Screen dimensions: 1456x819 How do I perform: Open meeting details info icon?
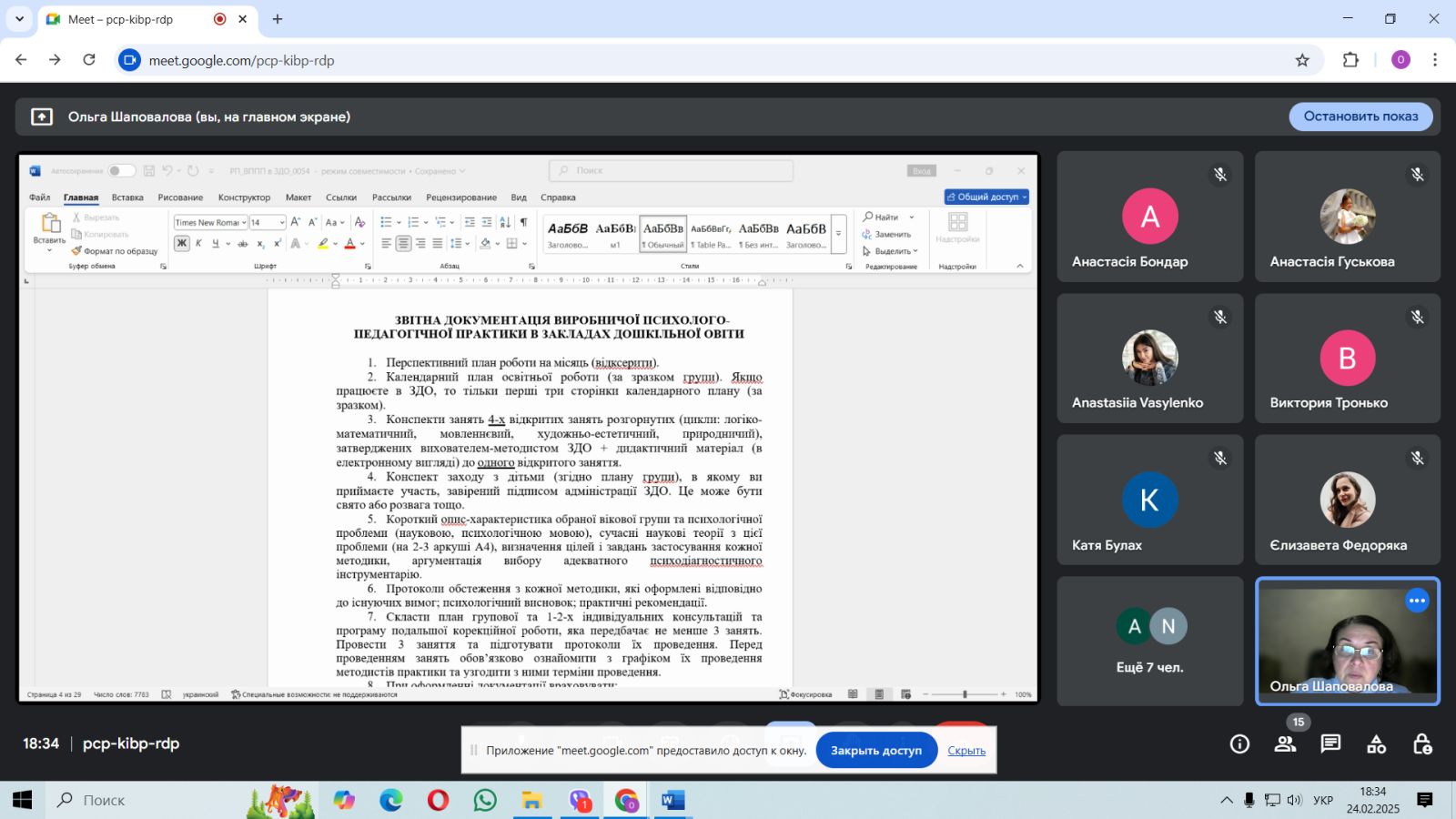click(x=1239, y=744)
